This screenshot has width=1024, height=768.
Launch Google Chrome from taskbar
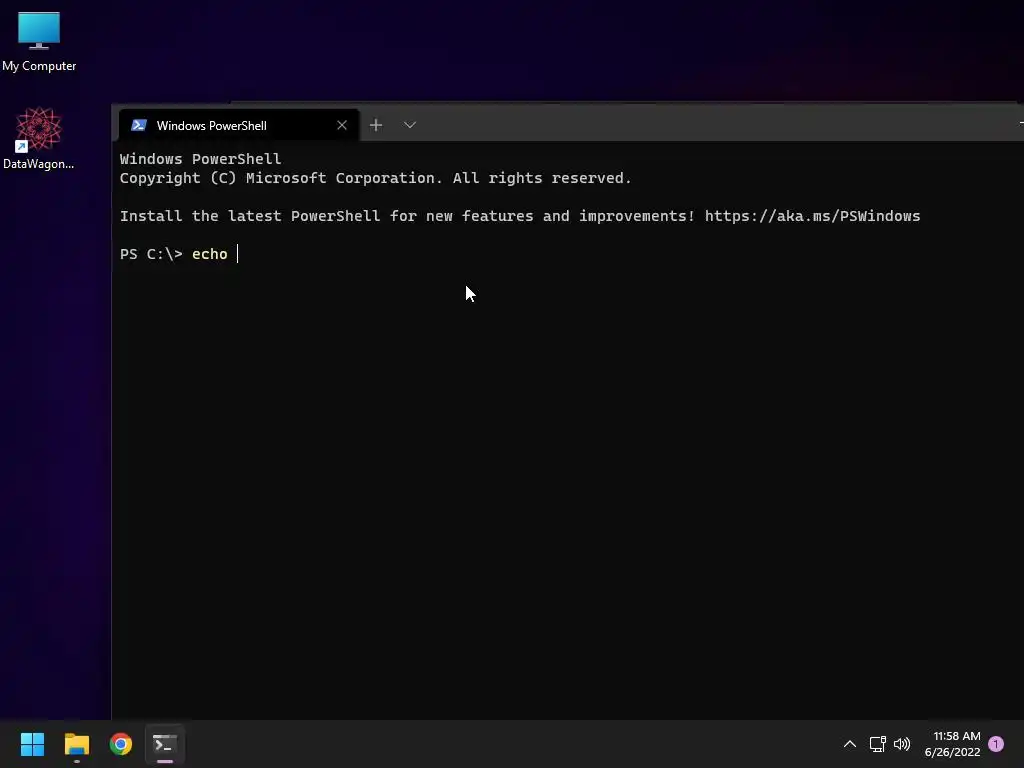(x=121, y=744)
